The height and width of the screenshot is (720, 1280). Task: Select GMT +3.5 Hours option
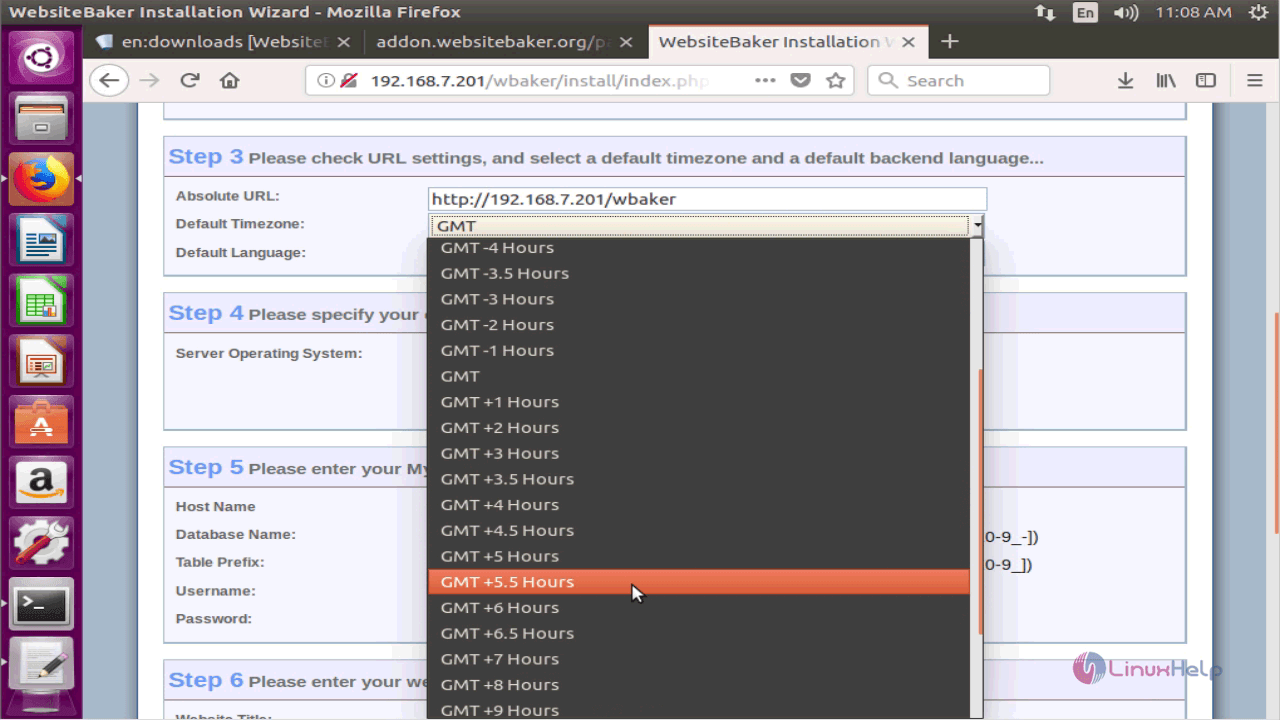pos(698,479)
